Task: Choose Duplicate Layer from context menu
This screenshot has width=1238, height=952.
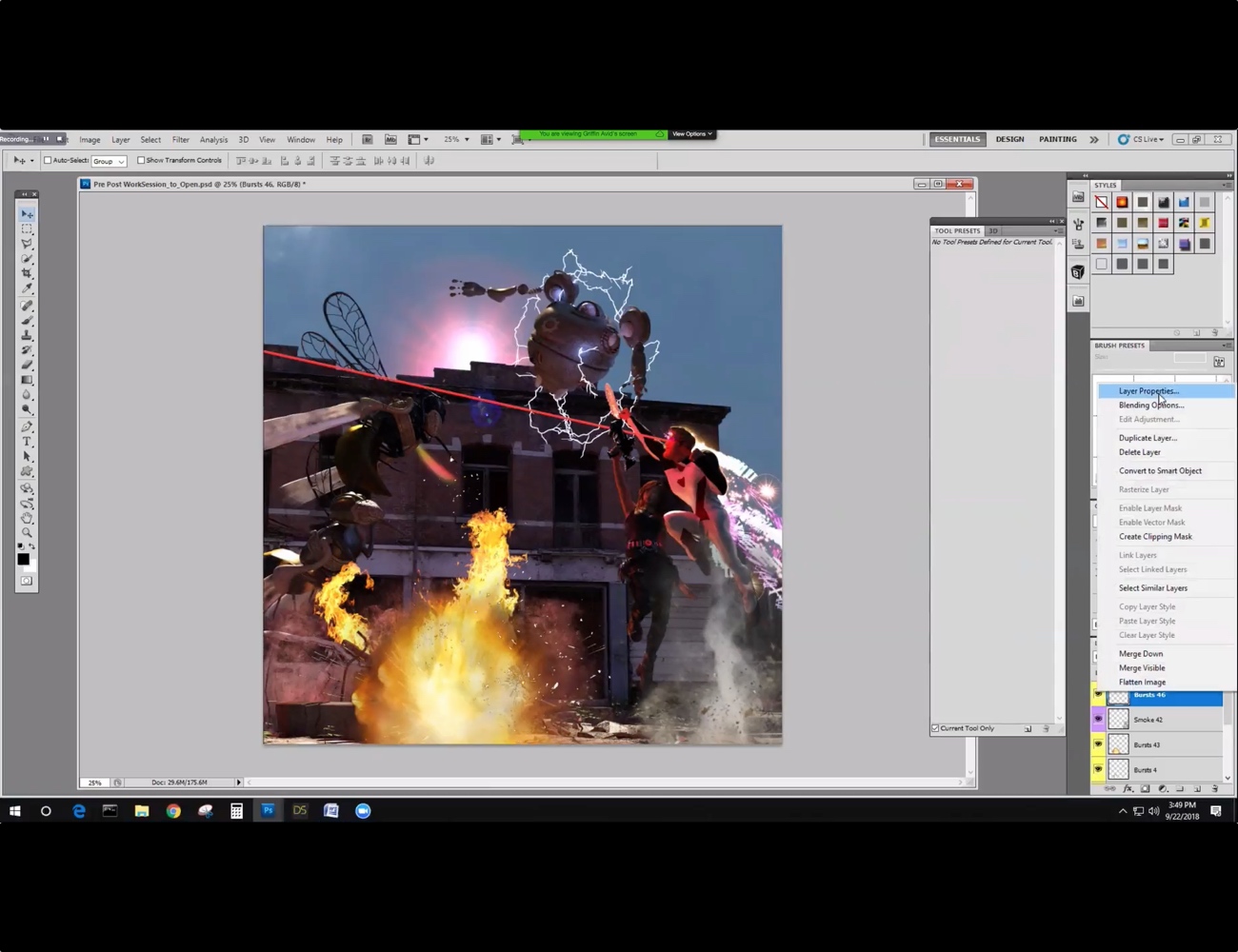Action: click(1148, 437)
